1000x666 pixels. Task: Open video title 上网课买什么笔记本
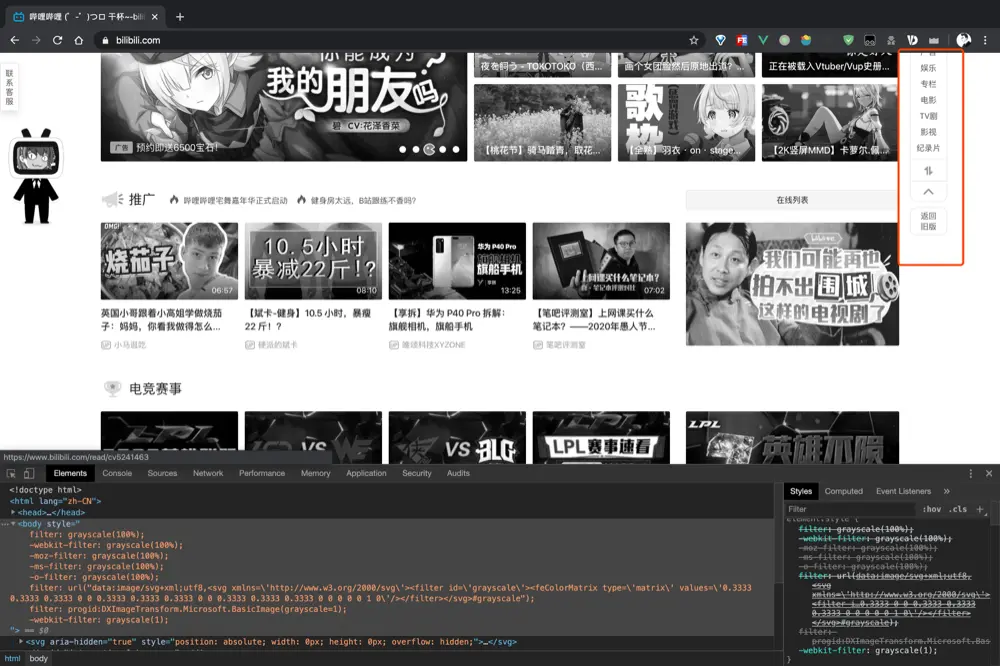coord(594,320)
